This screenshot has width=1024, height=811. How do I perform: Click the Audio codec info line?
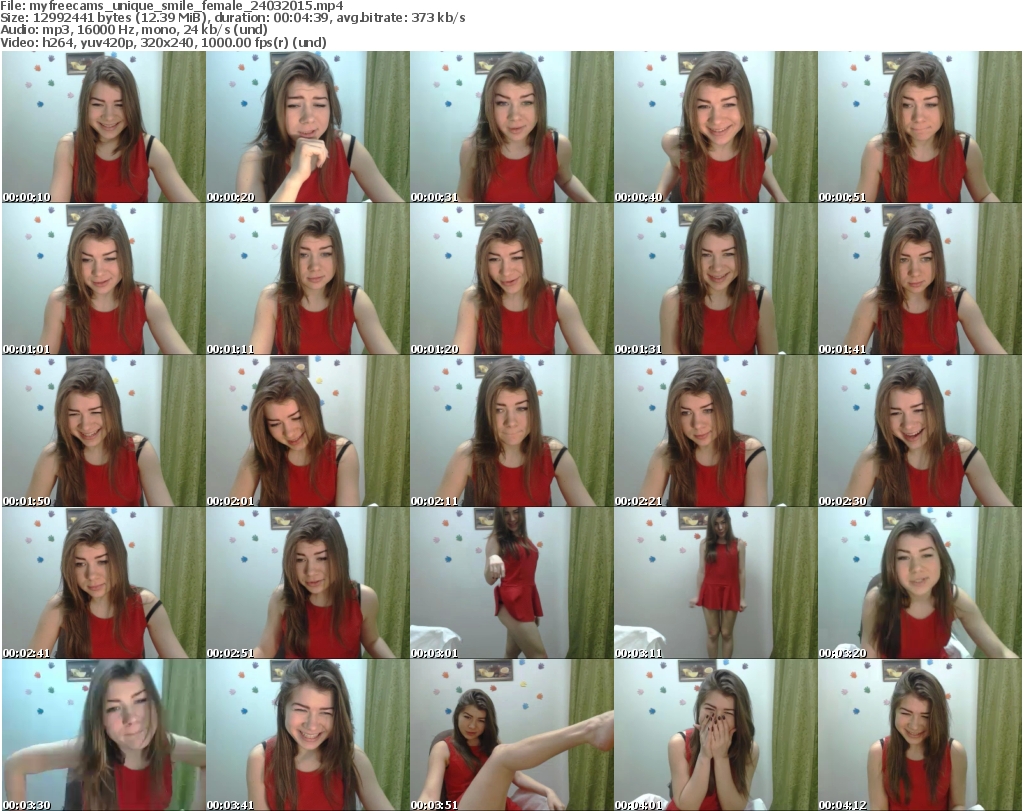[x=134, y=30]
